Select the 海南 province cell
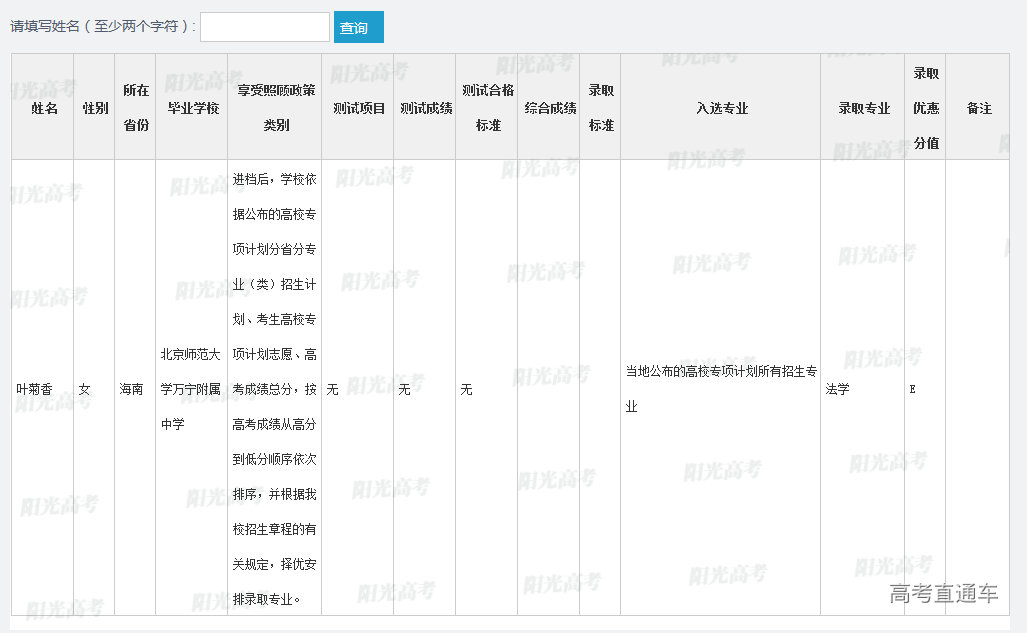Image resolution: width=1027 pixels, height=633 pixels. 131,389
